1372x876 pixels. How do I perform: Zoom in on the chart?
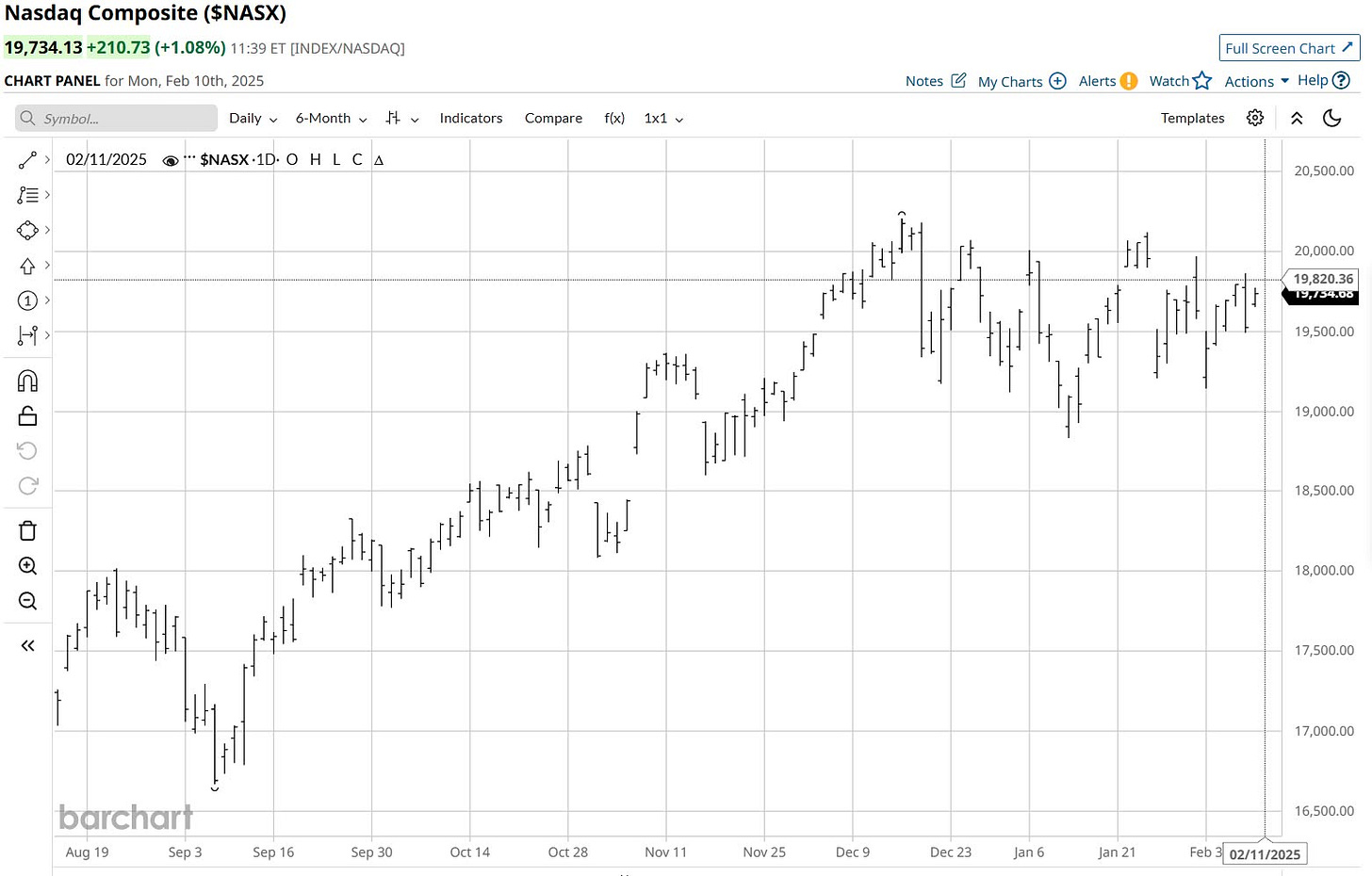coord(27,565)
